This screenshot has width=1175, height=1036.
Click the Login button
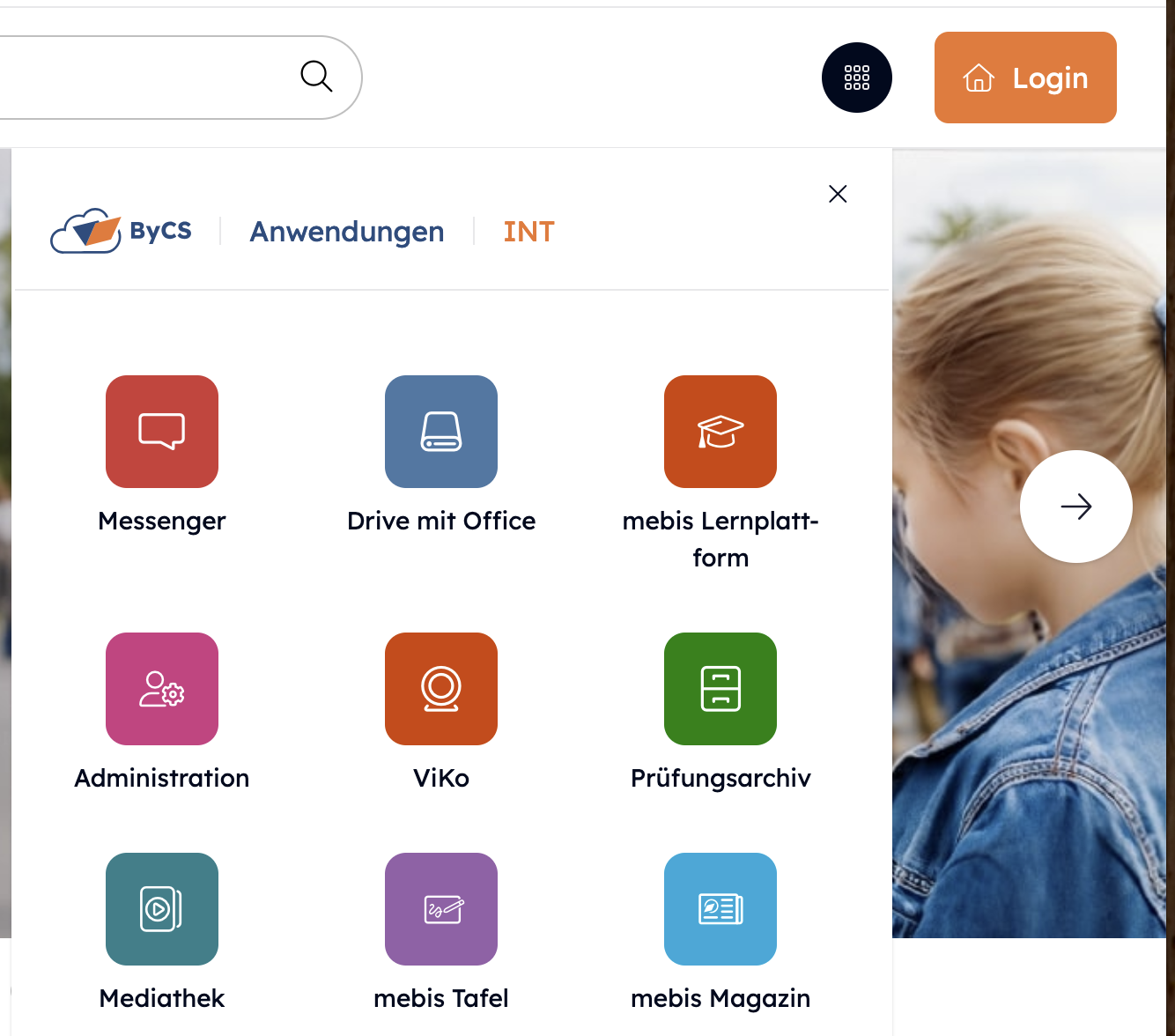click(x=1025, y=78)
